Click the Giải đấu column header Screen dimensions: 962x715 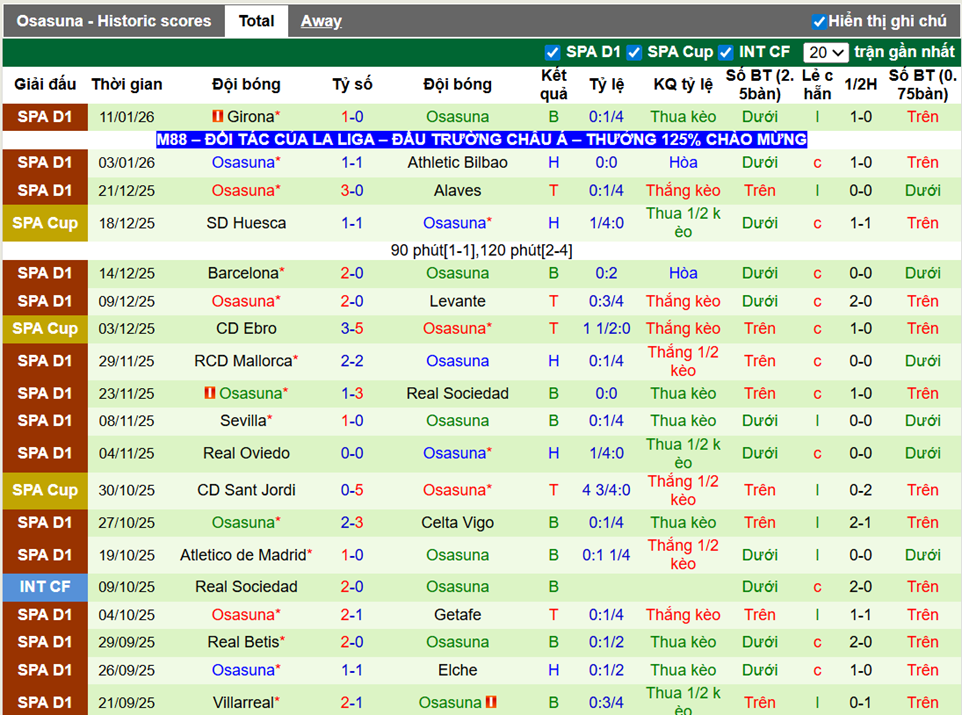click(x=45, y=84)
